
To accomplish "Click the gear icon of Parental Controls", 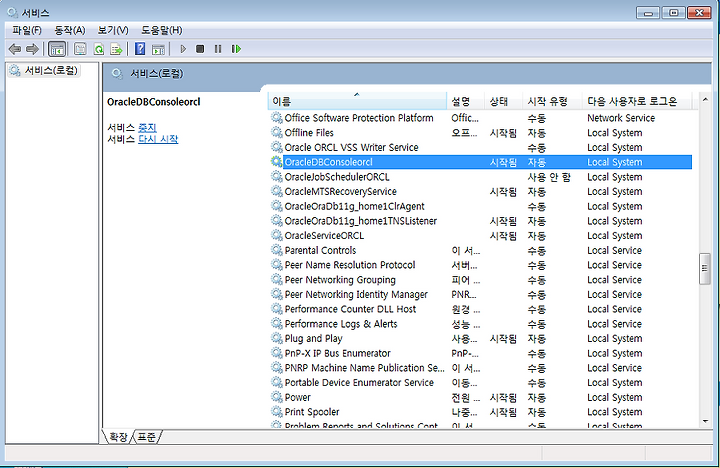I will coord(276,250).
